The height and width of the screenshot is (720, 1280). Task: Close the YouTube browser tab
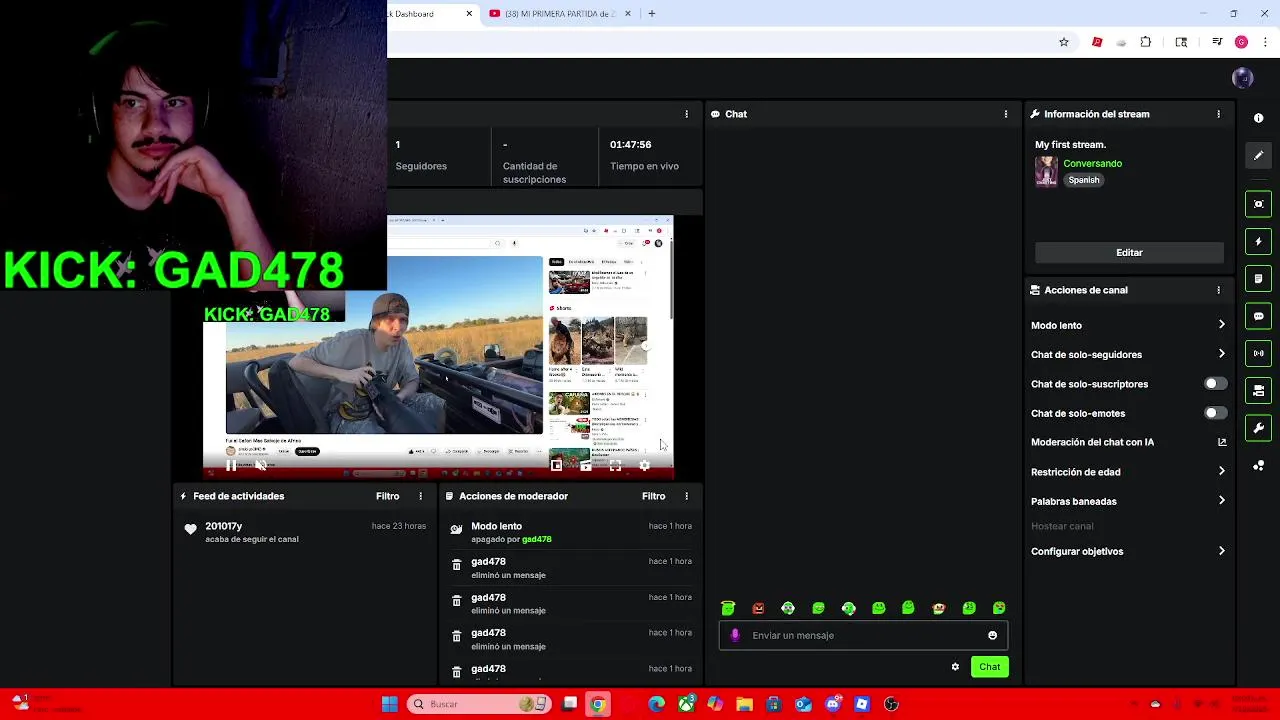(628, 14)
